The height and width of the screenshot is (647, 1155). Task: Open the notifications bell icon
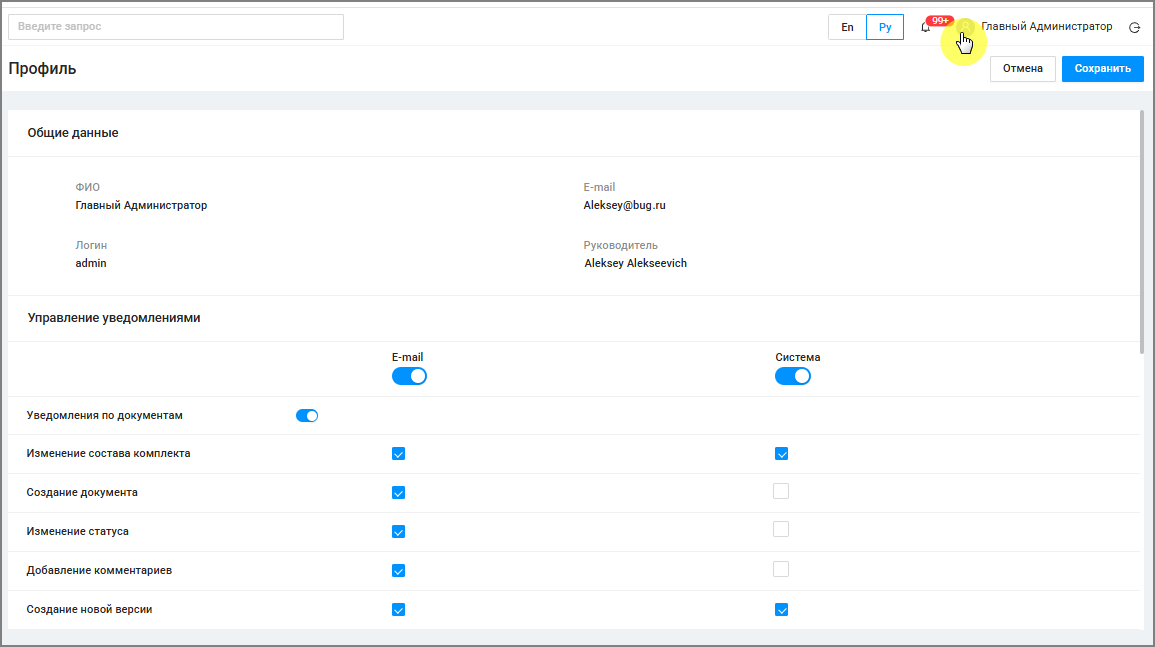point(925,27)
